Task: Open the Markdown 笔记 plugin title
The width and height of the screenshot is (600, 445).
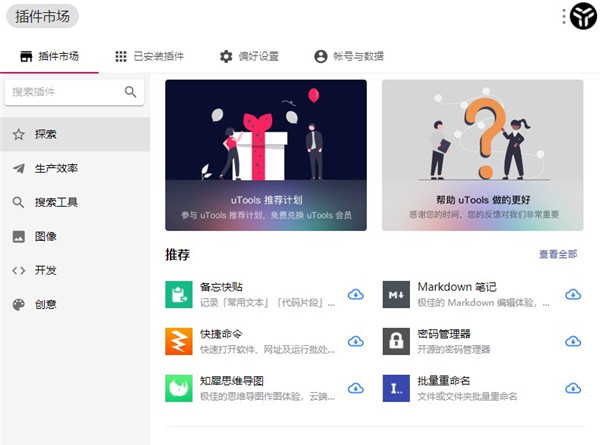Action: [457, 287]
